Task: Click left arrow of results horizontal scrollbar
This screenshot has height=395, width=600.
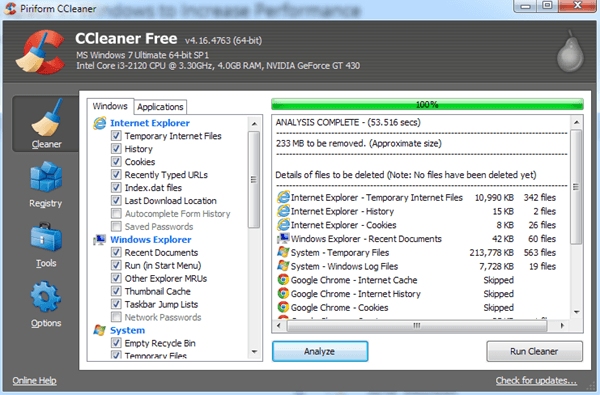Action: 279,326
